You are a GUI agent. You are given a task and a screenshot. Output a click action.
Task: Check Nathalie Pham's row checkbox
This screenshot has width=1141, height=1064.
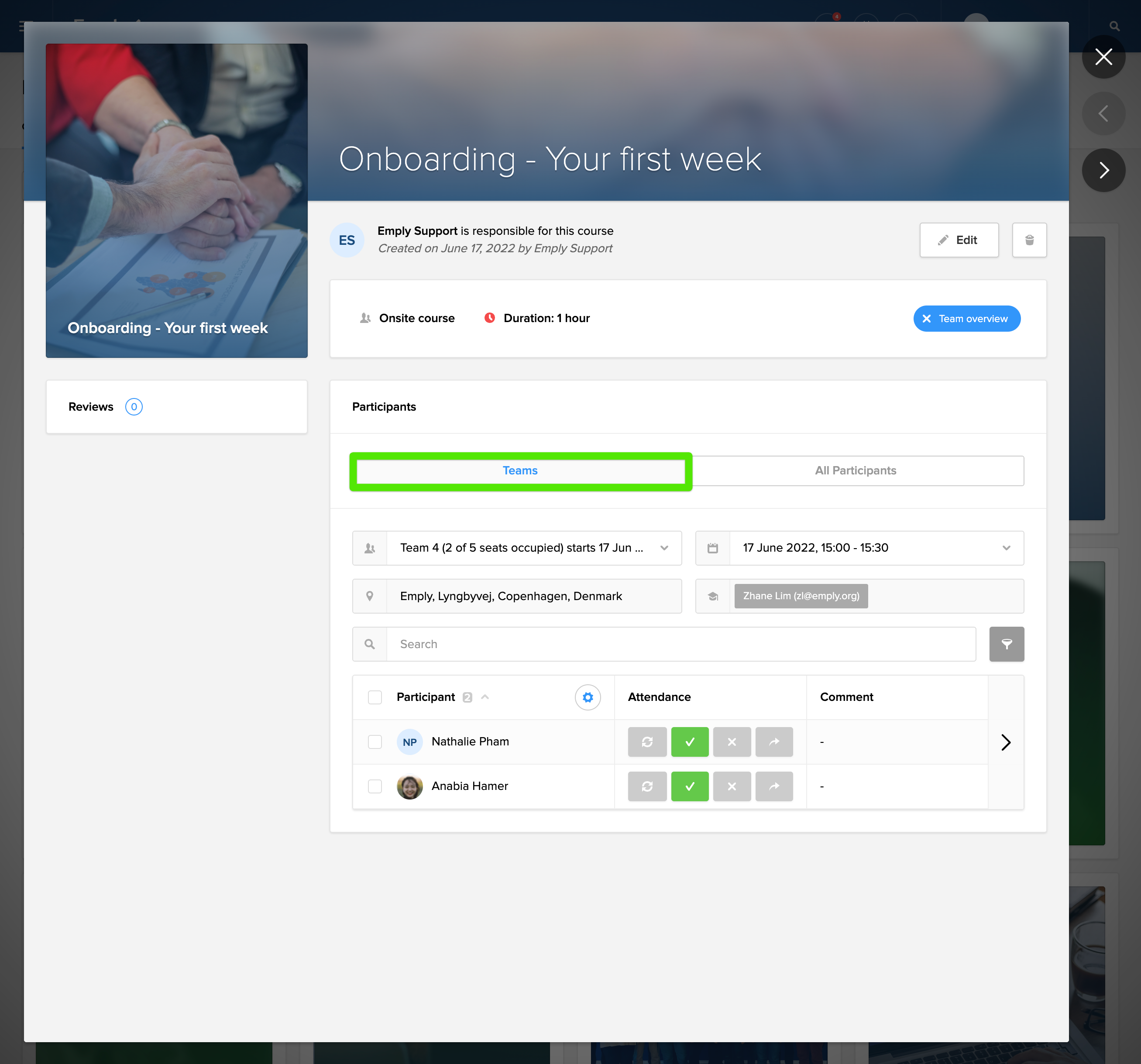pyautogui.click(x=375, y=741)
